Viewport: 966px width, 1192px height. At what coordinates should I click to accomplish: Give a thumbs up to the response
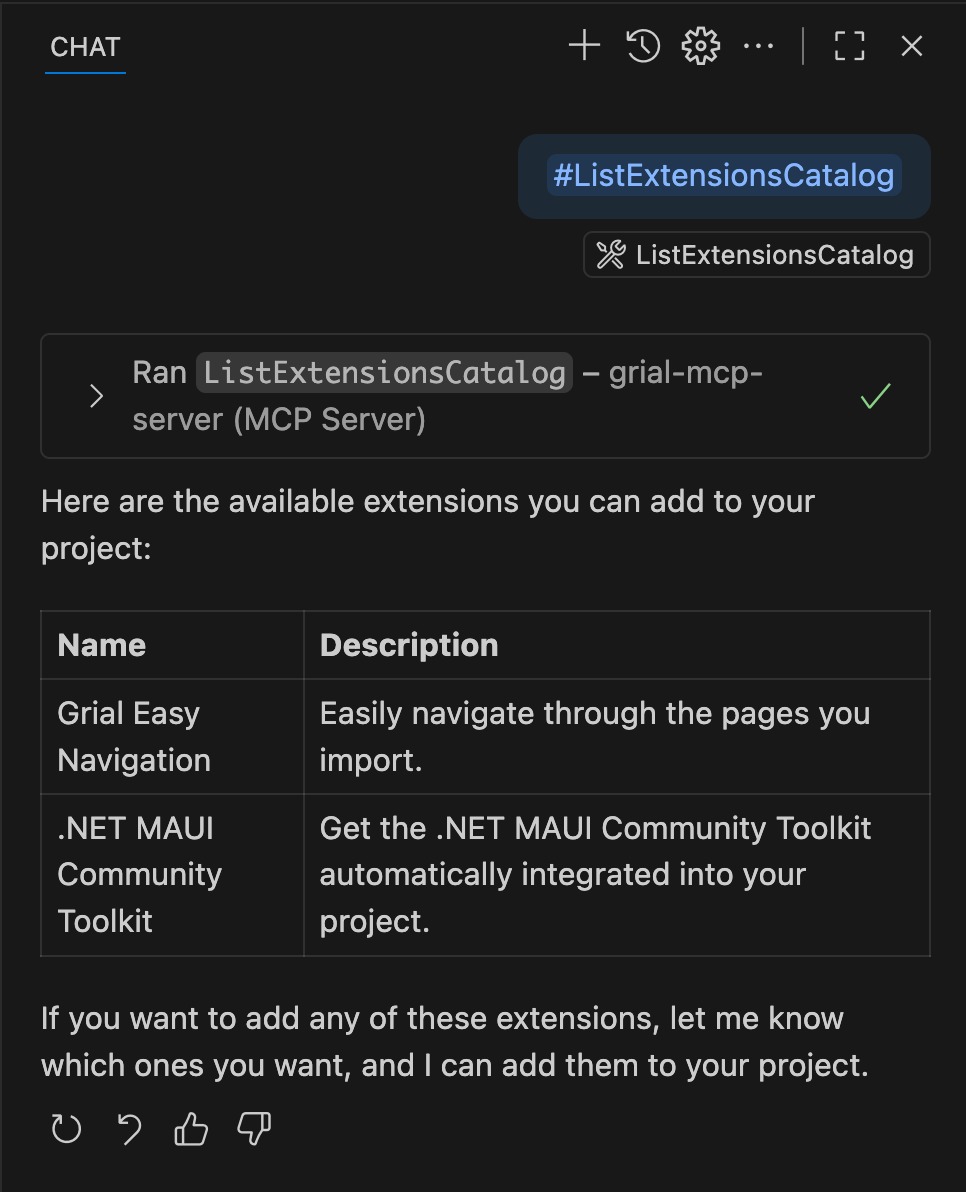190,1129
